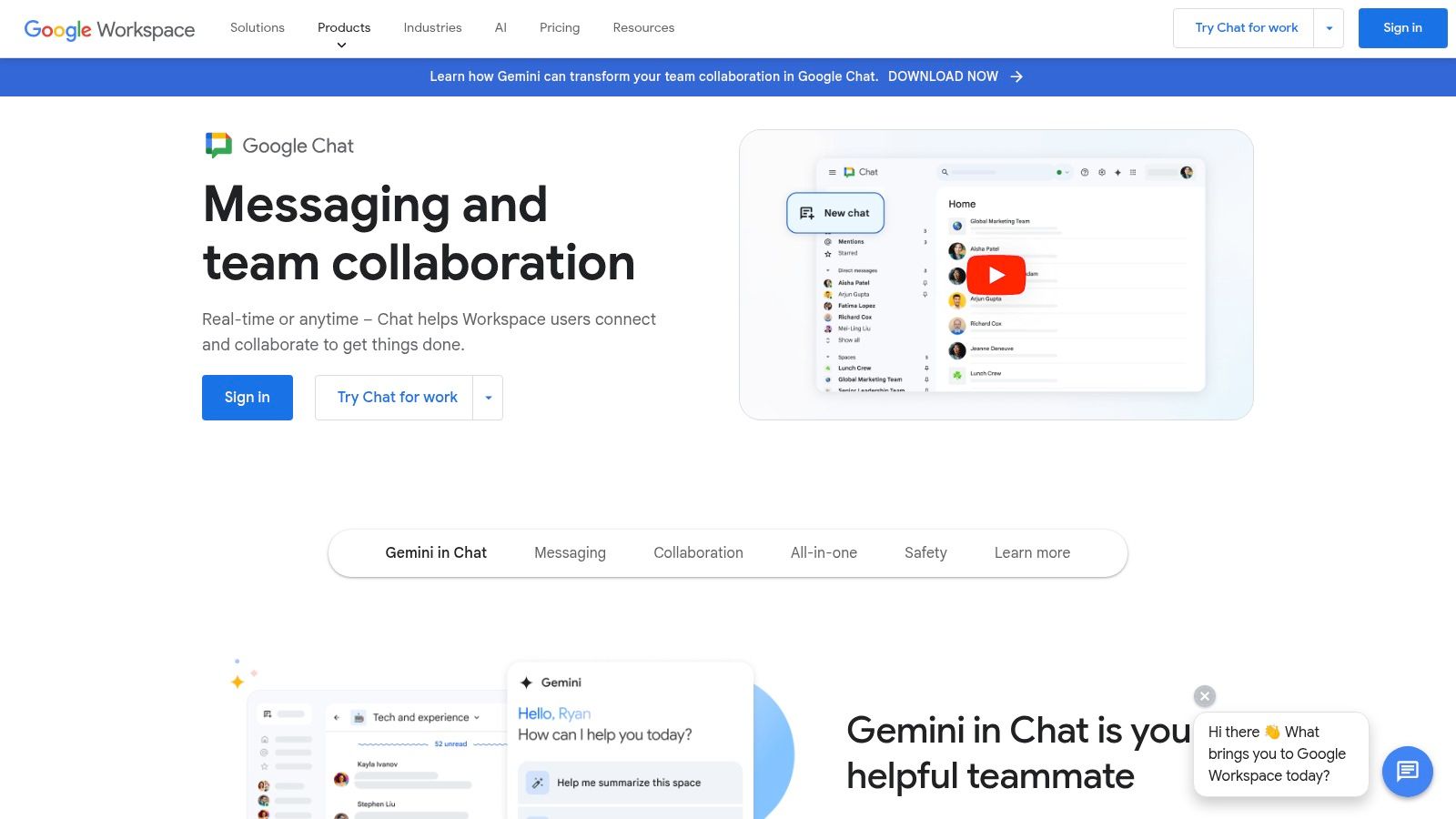Click the Gemini in Chat helpful teammate heading

click(1018, 753)
